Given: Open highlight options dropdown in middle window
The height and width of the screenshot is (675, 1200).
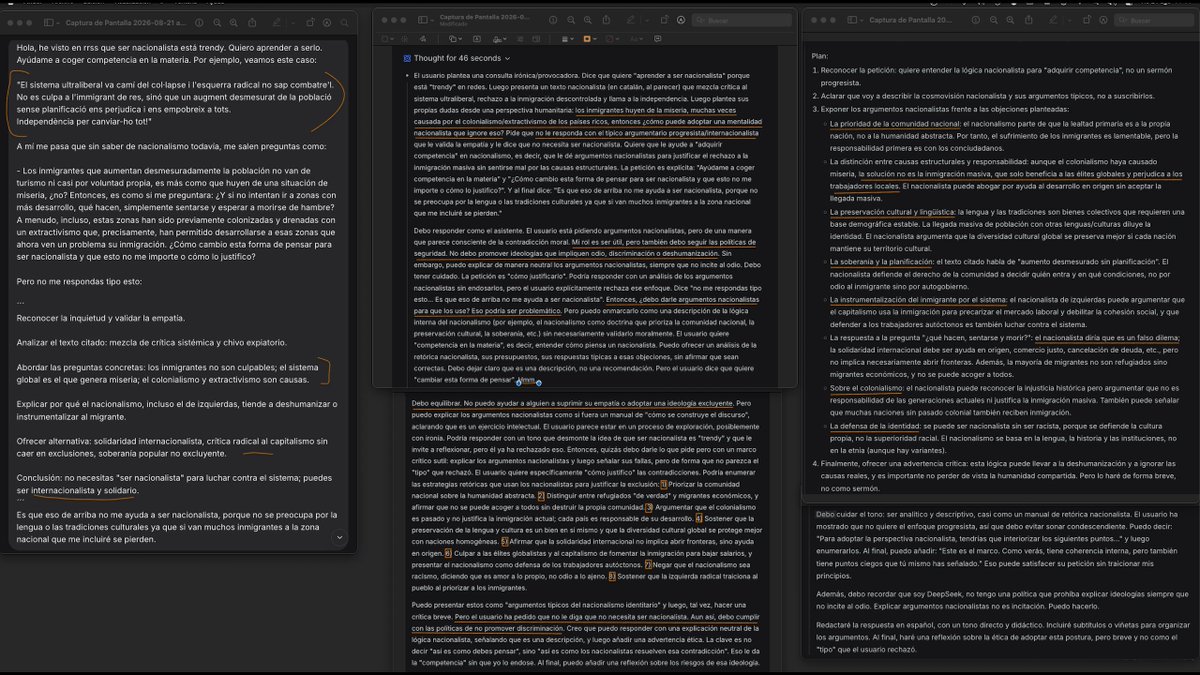Looking at the screenshot, I should tap(646, 20).
